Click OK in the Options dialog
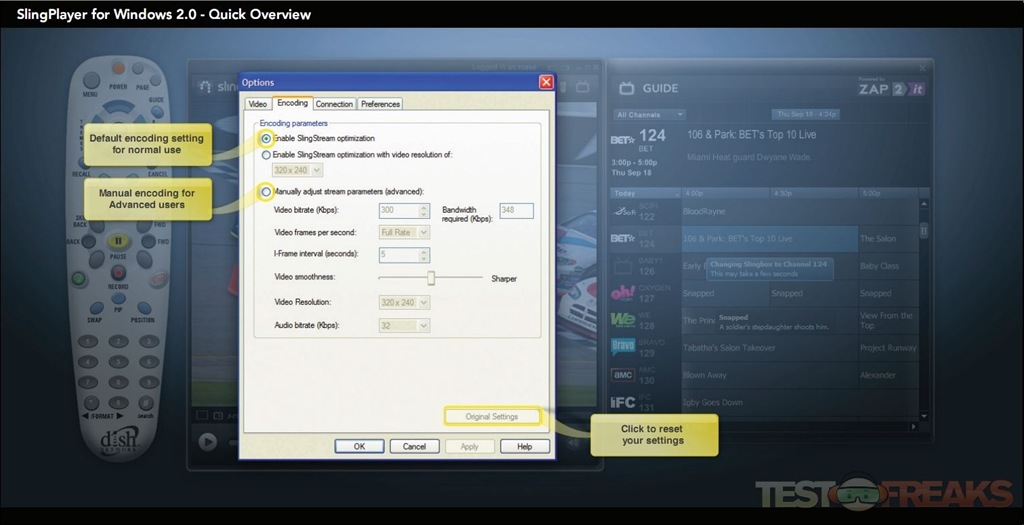 [x=359, y=446]
